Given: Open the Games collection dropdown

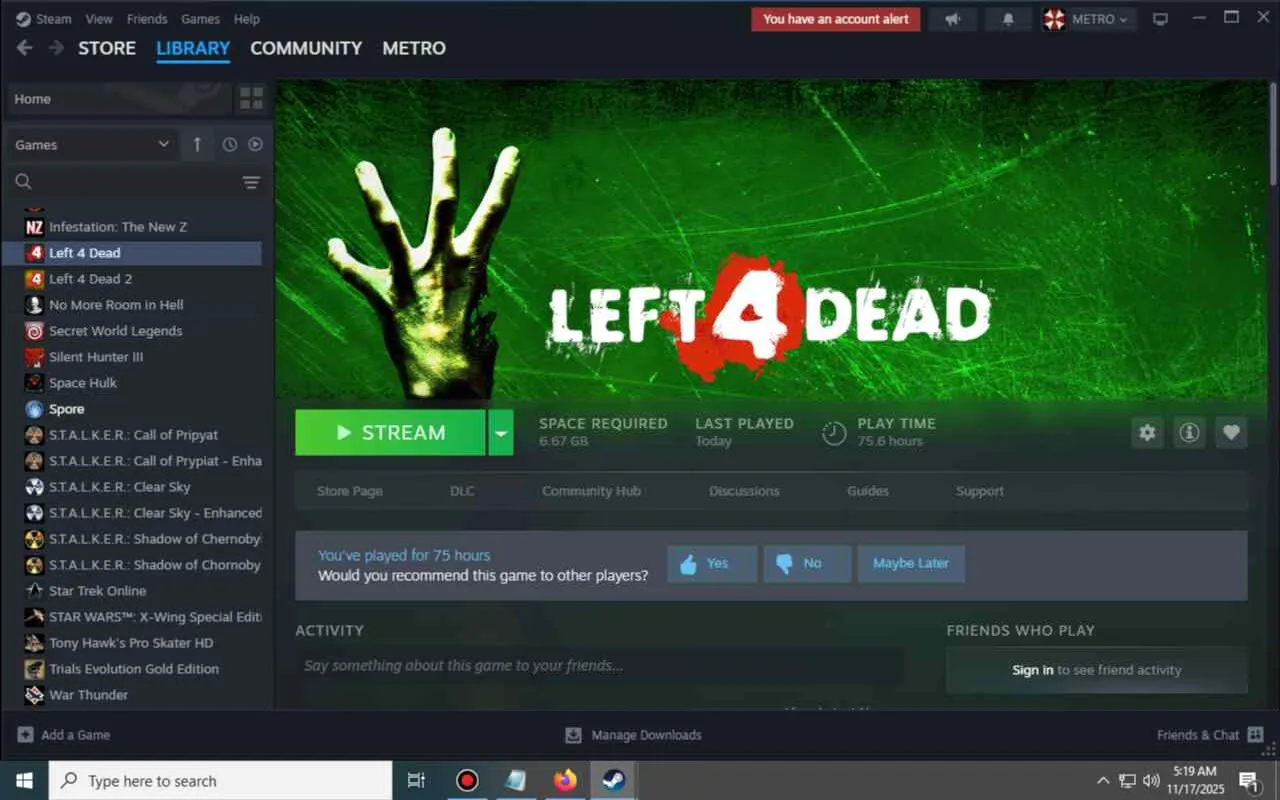Looking at the screenshot, I should [93, 145].
